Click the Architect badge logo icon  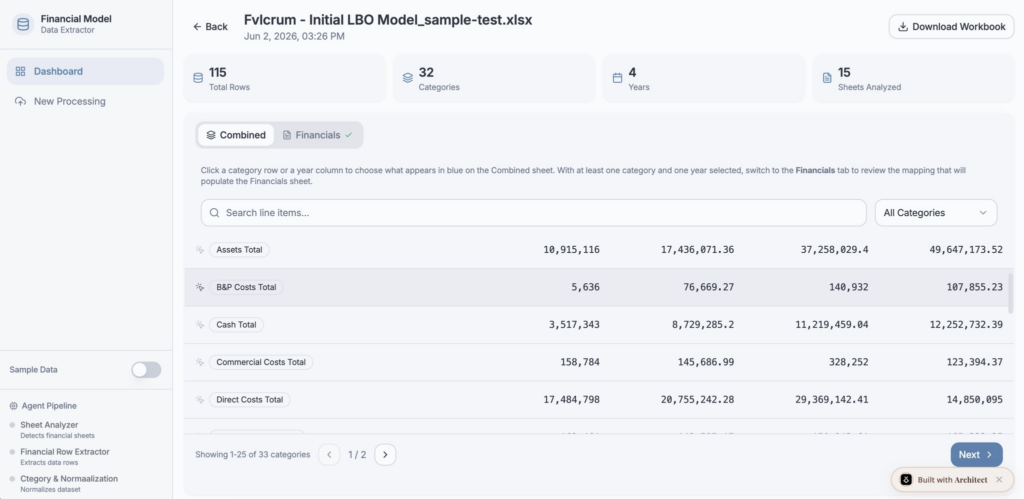coord(906,479)
